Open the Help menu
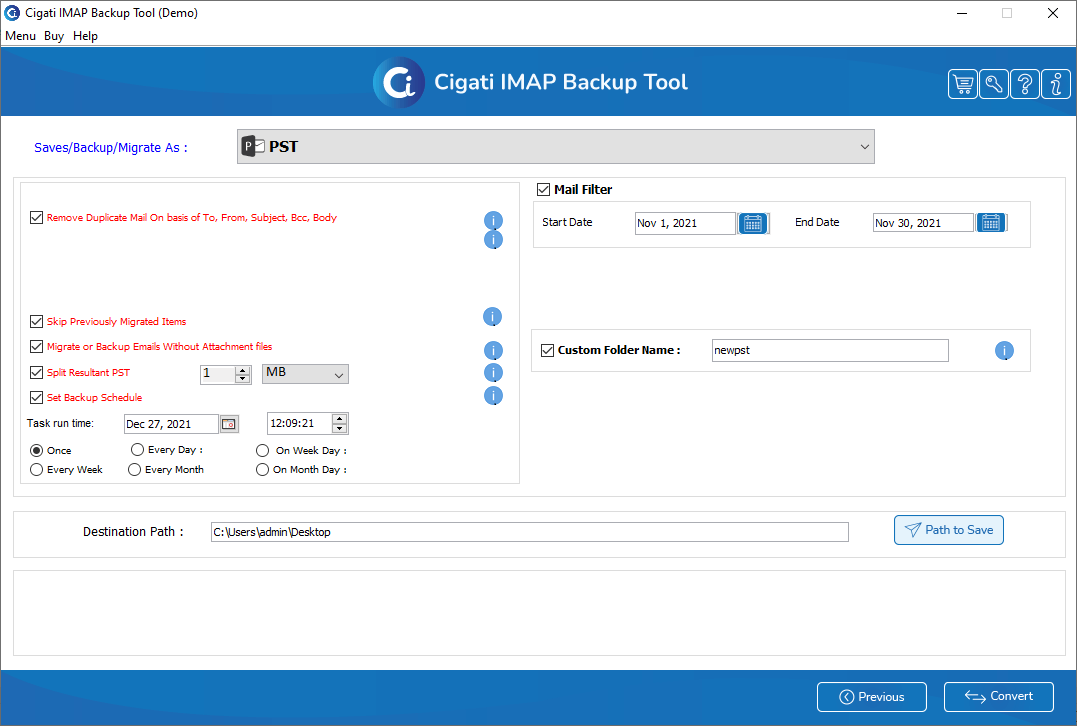The width and height of the screenshot is (1077, 726). [x=85, y=36]
